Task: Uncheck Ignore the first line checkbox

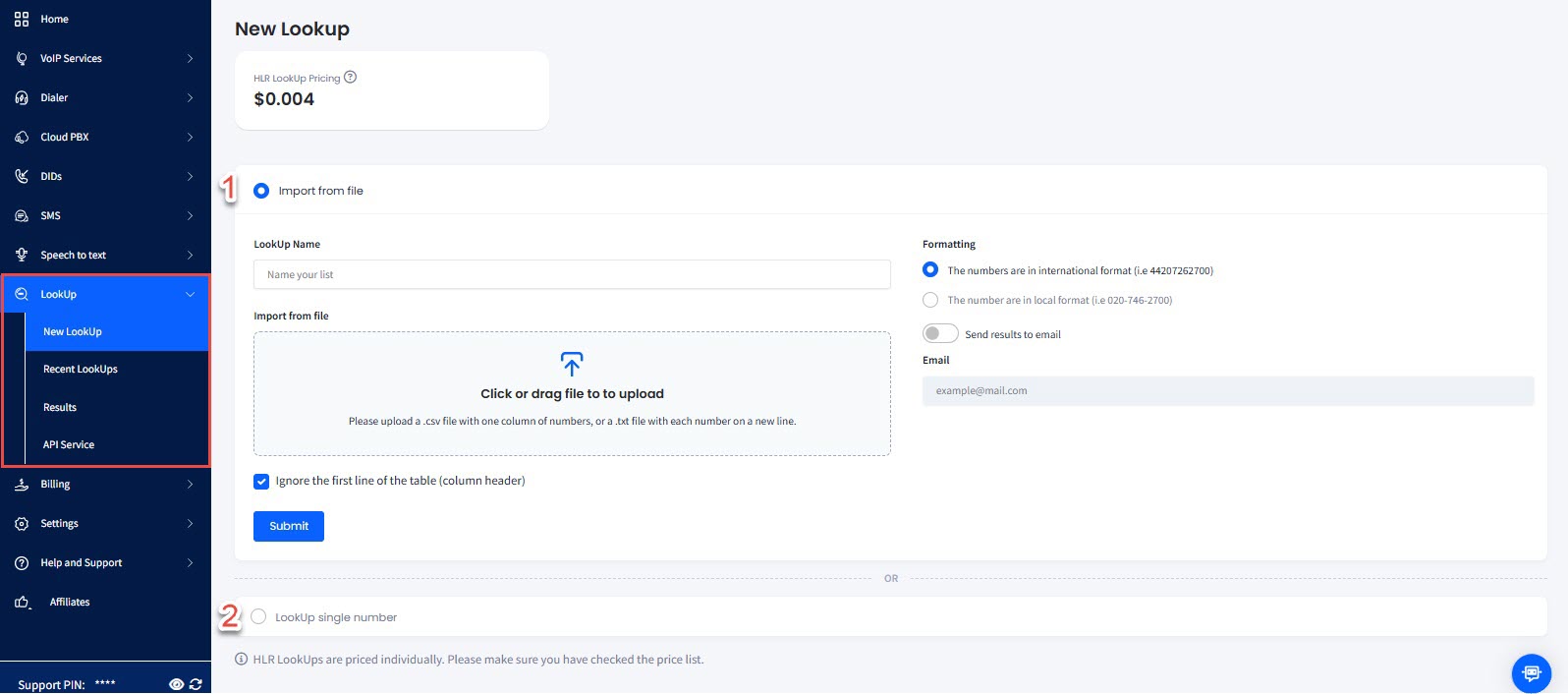Action: click(x=261, y=482)
